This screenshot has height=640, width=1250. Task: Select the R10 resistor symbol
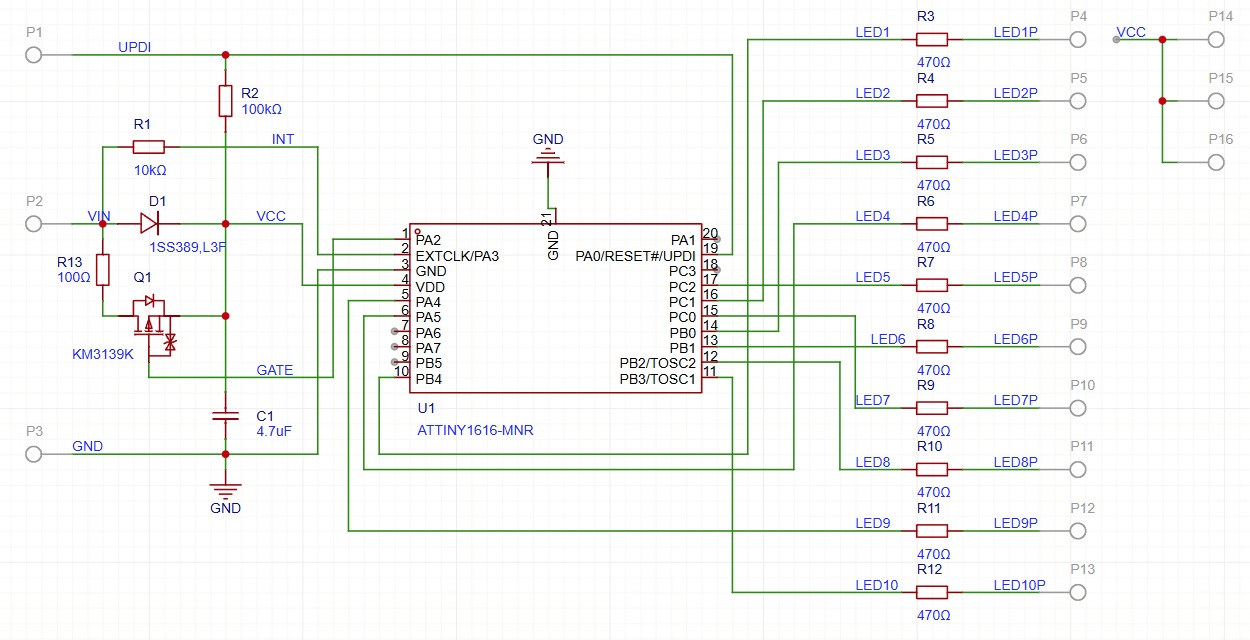point(932,469)
